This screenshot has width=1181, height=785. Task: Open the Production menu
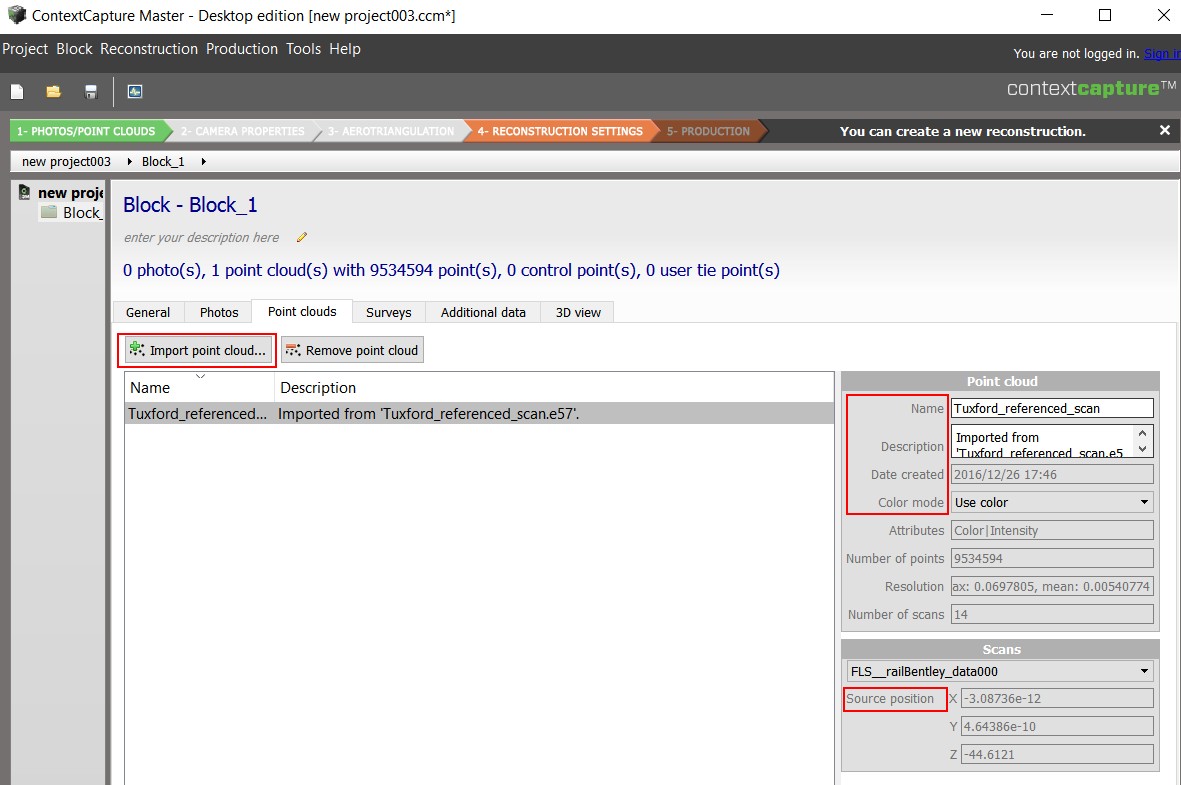pyautogui.click(x=242, y=49)
